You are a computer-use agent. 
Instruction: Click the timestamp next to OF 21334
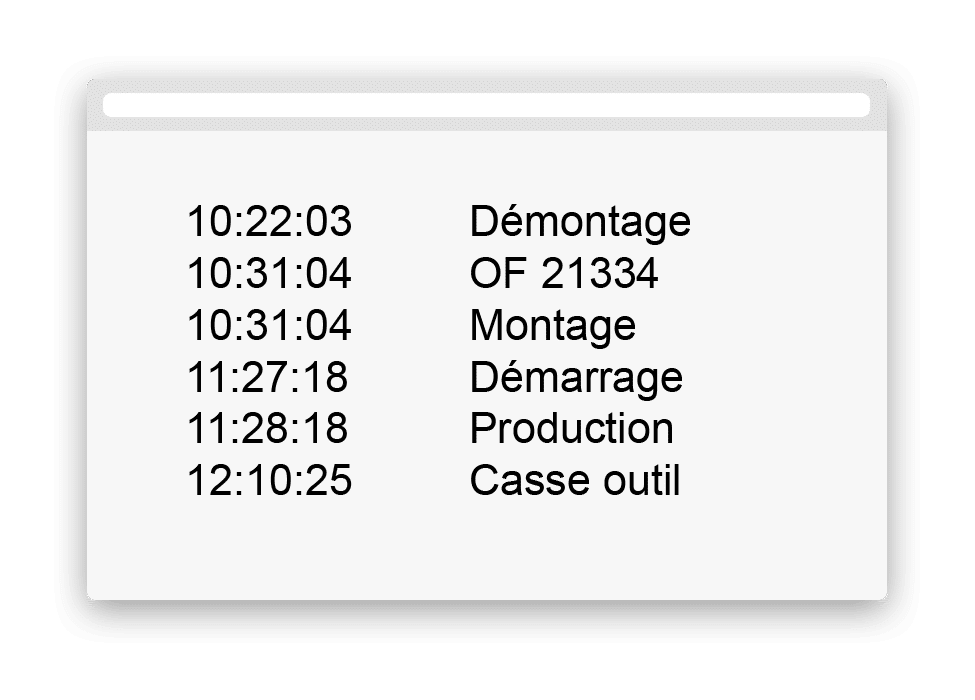tap(269, 273)
